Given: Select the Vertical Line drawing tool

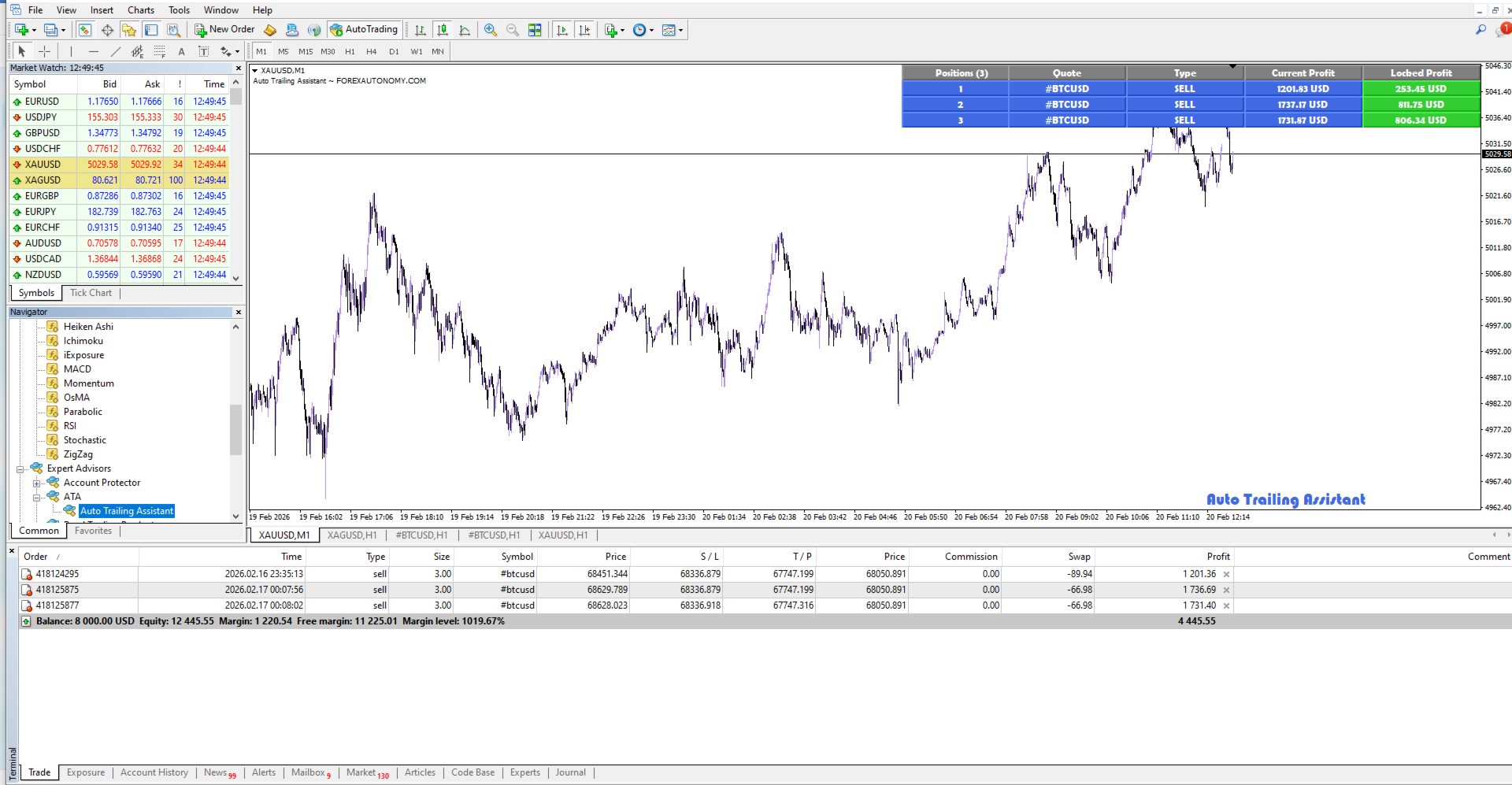Looking at the screenshot, I should pyautogui.click(x=71, y=51).
